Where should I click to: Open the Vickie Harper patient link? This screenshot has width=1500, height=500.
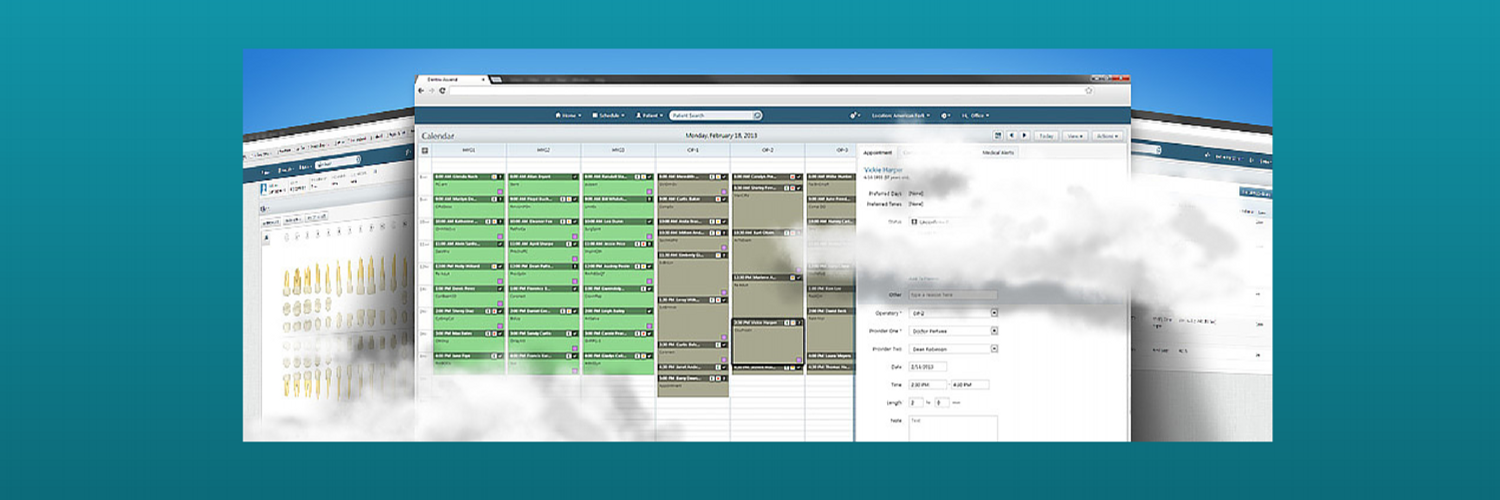click(884, 170)
